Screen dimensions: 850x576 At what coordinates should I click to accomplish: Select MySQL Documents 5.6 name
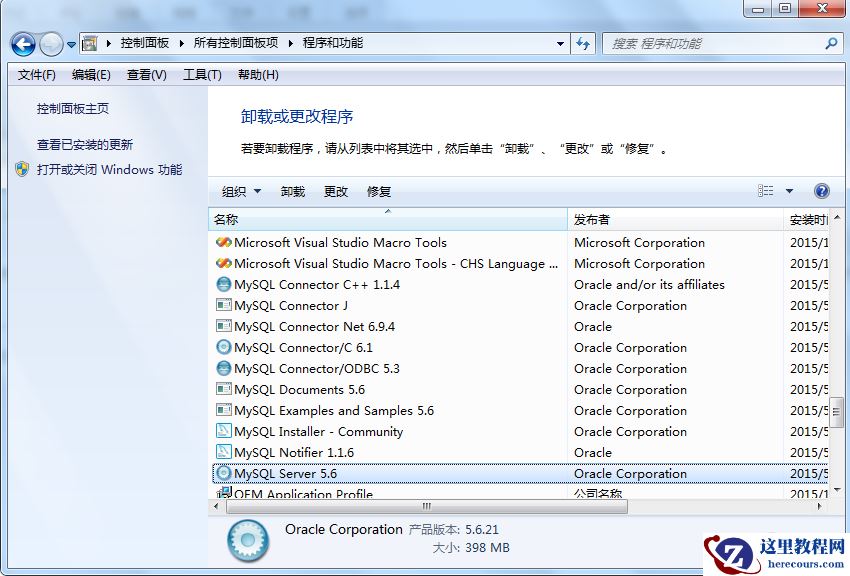(x=300, y=390)
